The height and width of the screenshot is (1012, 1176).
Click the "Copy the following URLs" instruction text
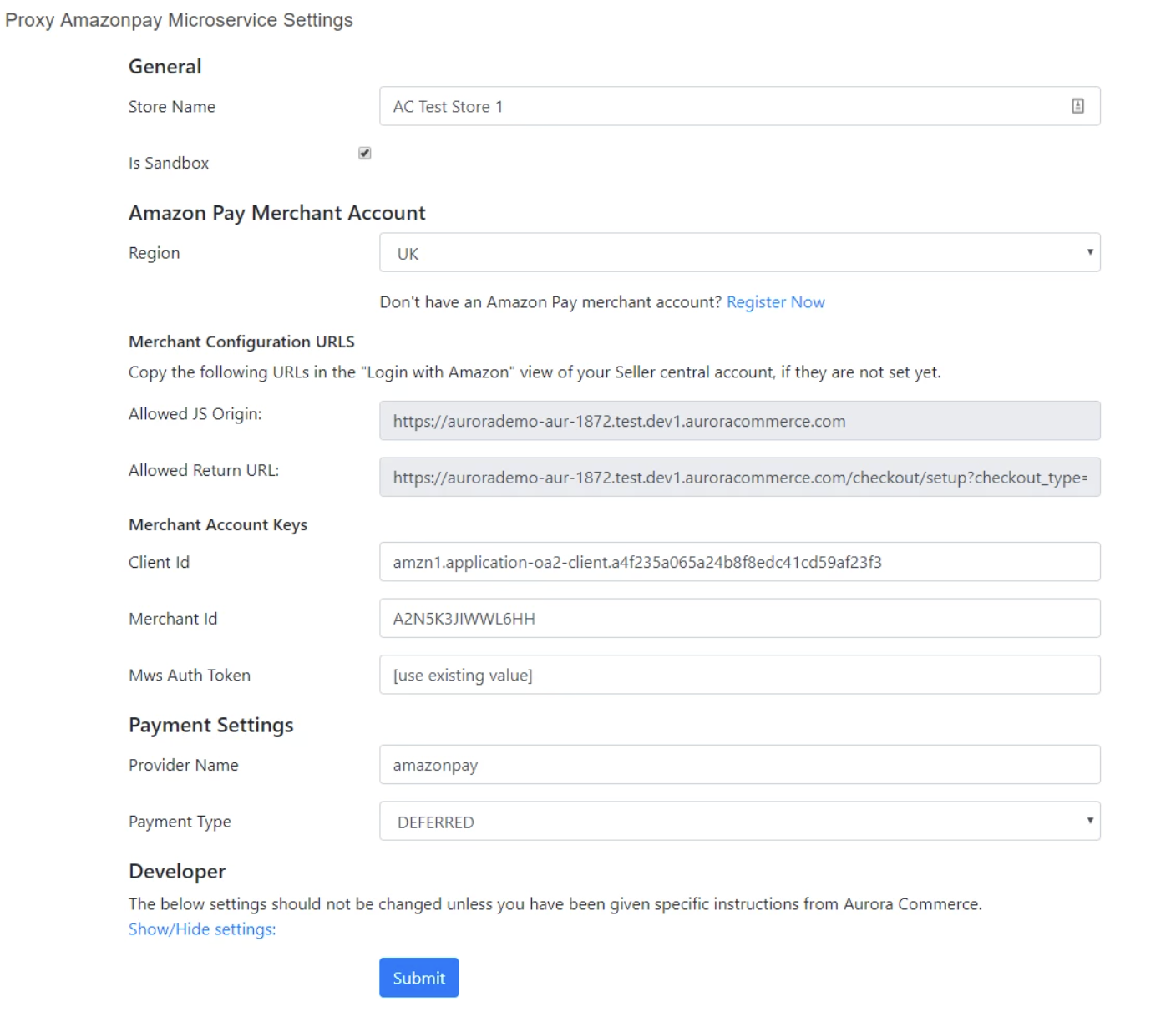tap(535, 372)
